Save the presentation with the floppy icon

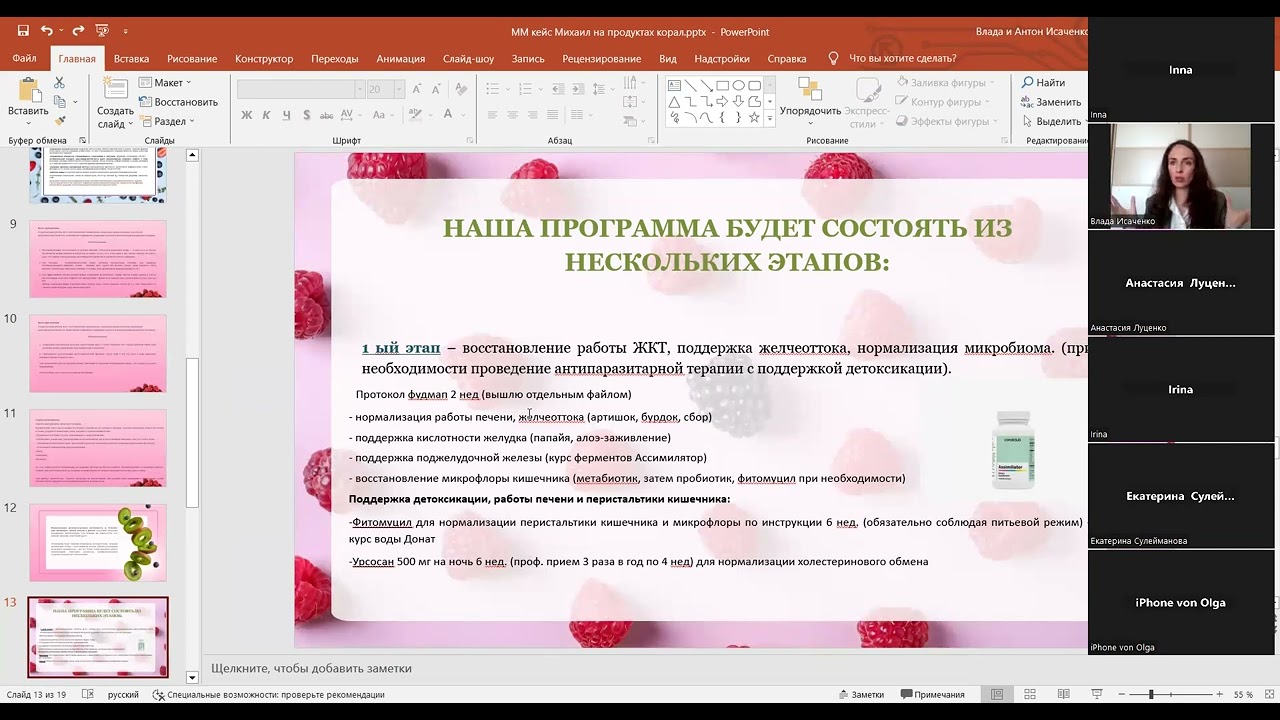coord(23,31)
